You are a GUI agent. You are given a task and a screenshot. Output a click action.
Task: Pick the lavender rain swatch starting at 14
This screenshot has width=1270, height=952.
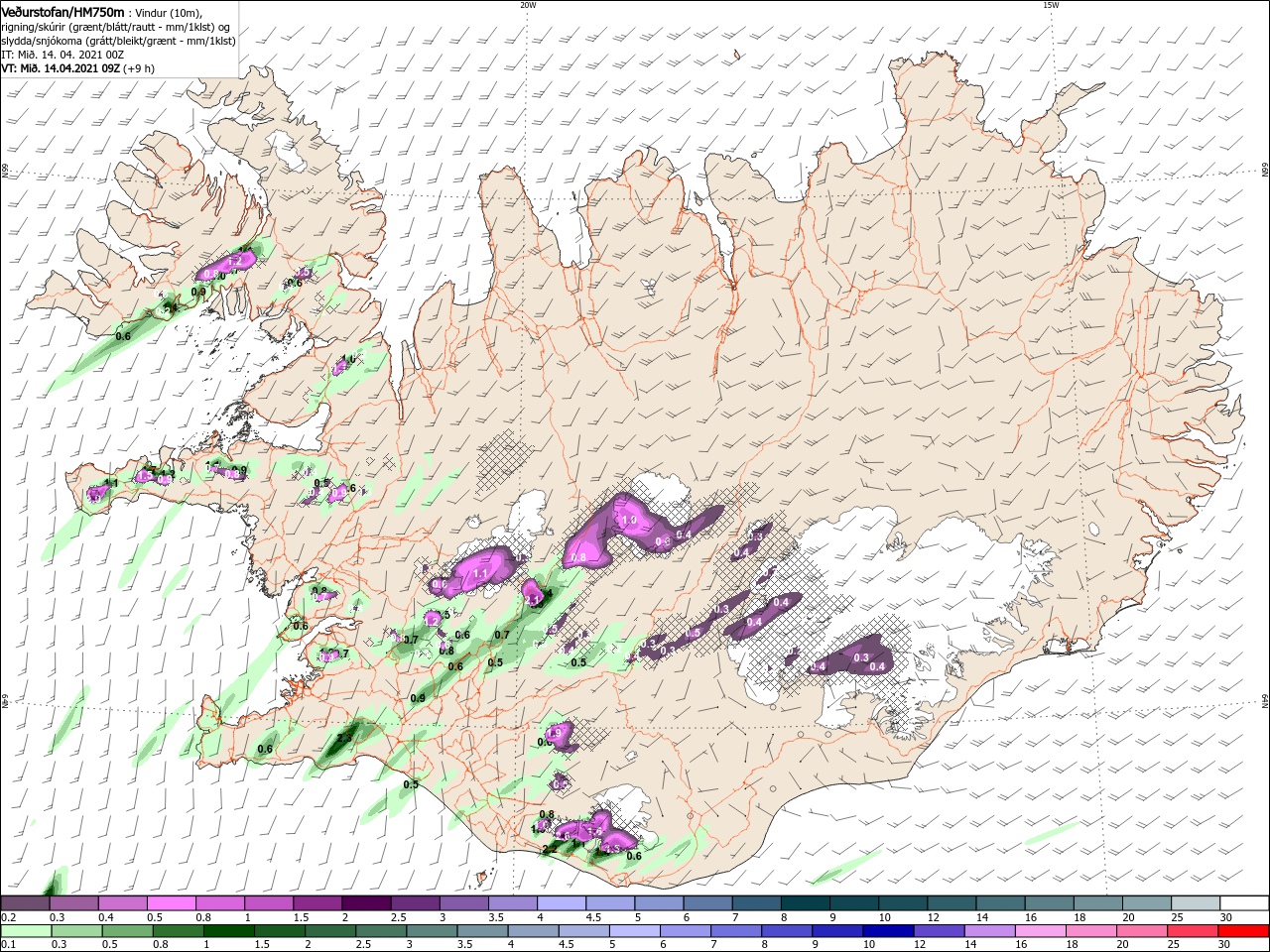point(989,931)
